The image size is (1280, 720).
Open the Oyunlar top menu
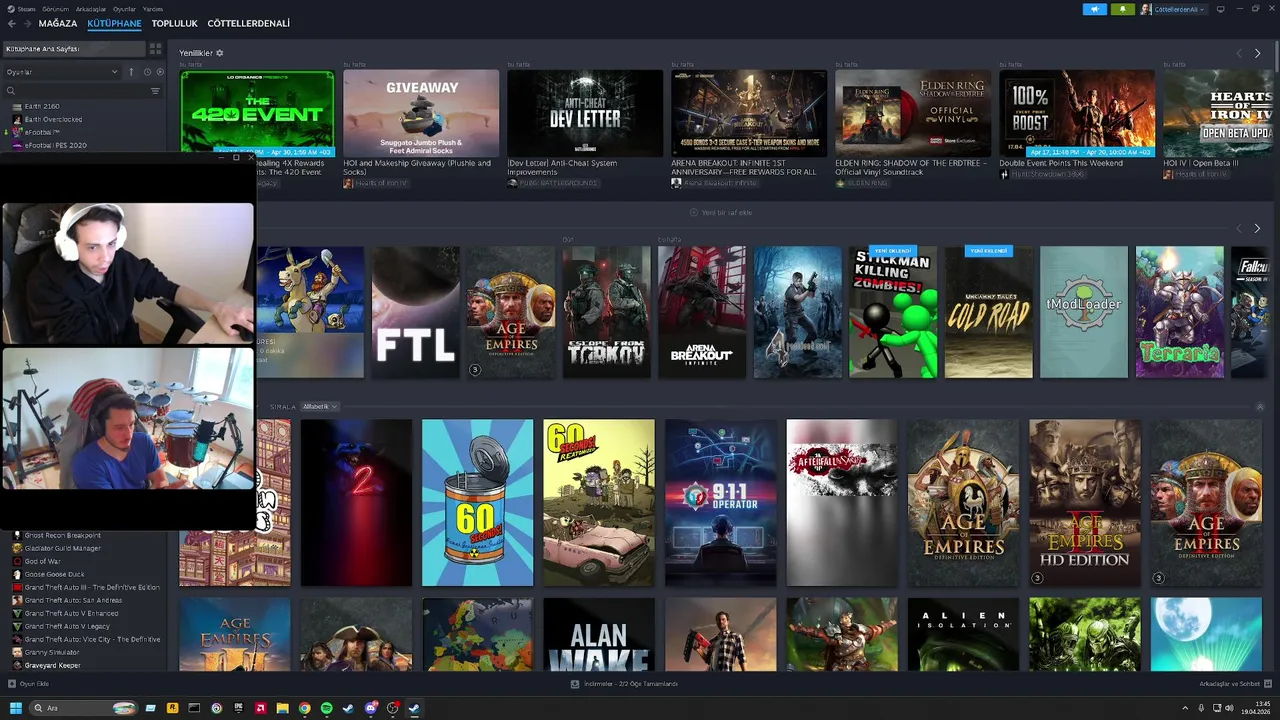point(124,9)
